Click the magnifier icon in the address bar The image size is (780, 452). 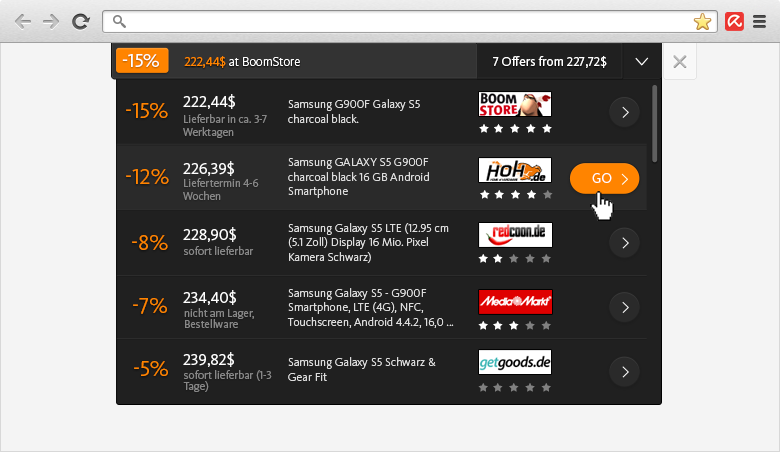click(119, 21)
